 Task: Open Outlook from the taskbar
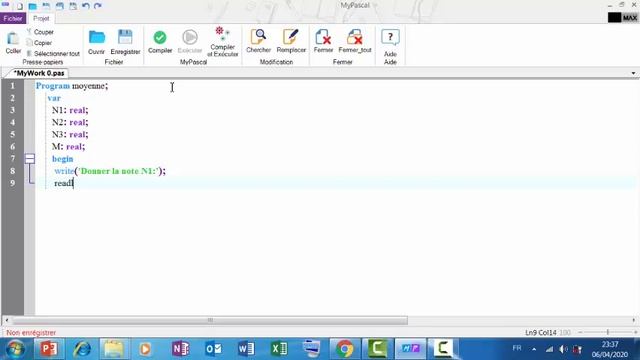213,349
